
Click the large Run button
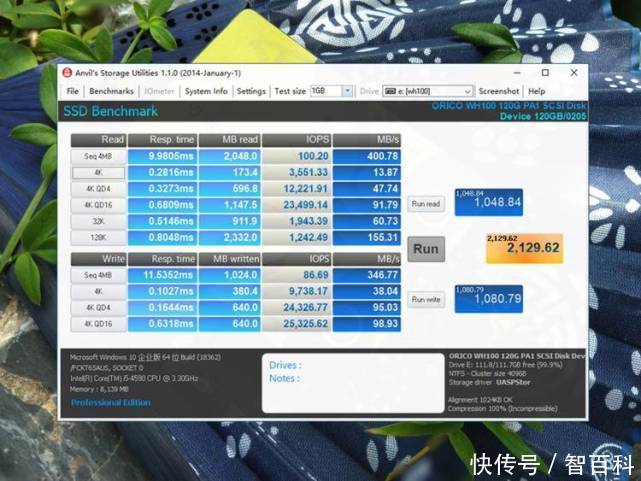(426, 249)
